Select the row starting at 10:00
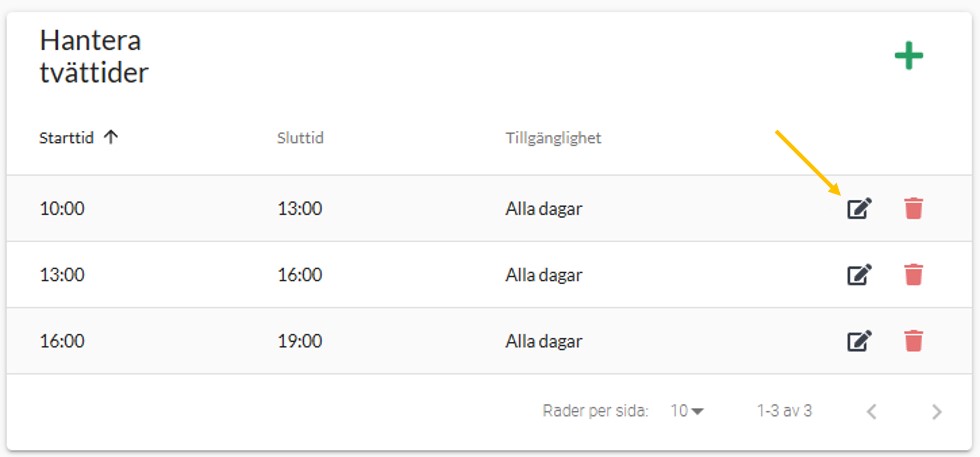The image size is (980, 457). click(60, 209)
